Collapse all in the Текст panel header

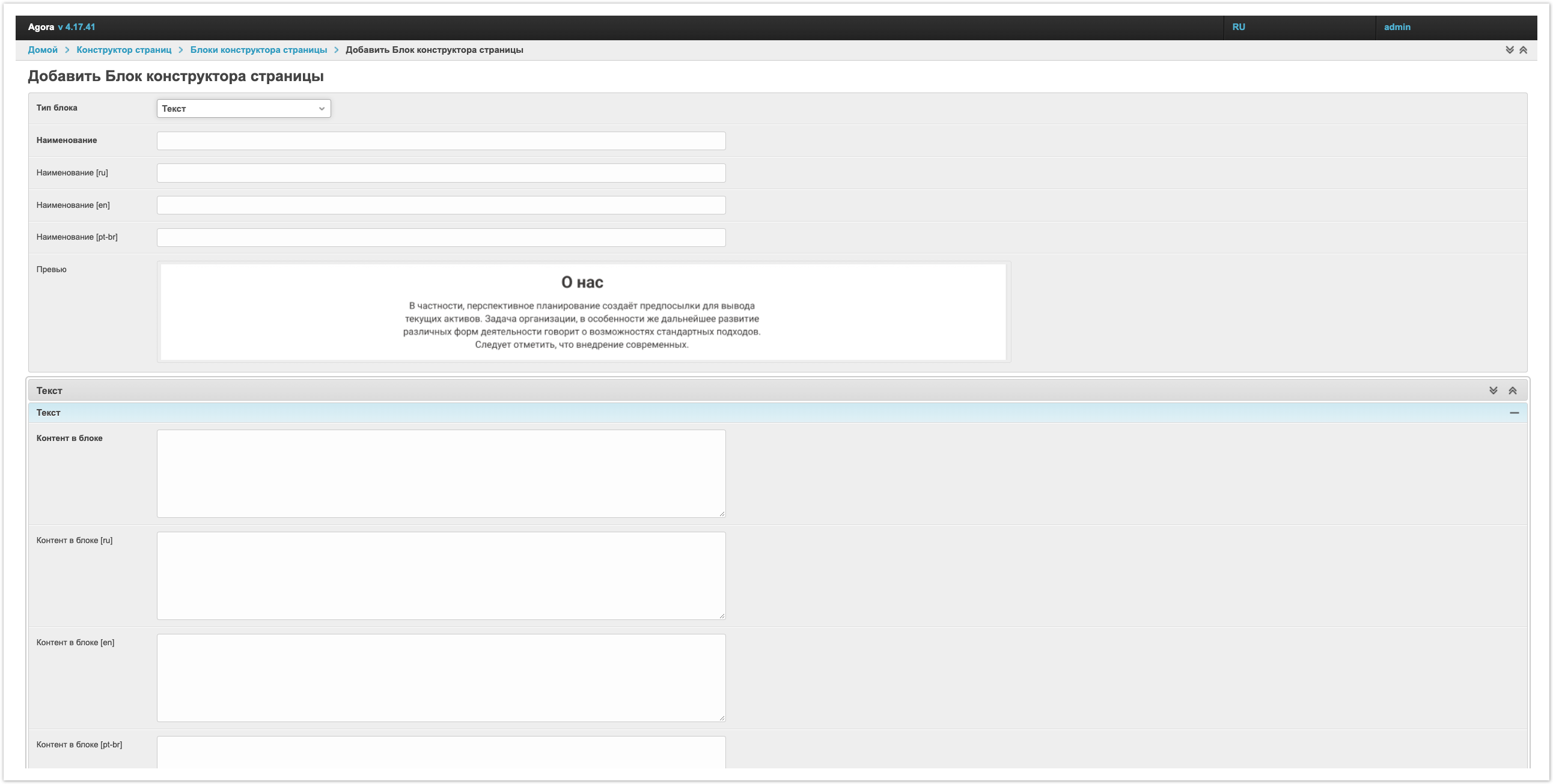click(1513, 390)
